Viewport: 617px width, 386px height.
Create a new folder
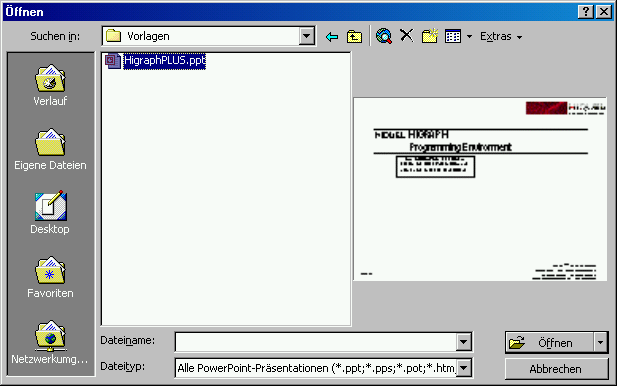(429, 36)
